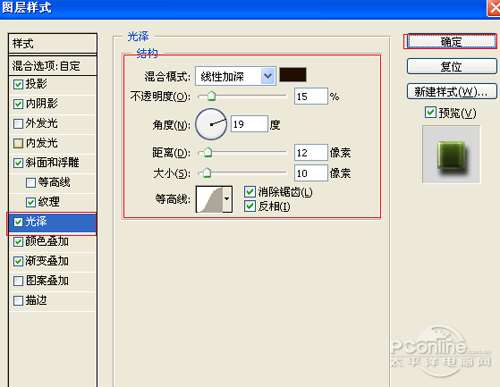Open the 等高线 contour picker arrow

click(x=227, y=199)
